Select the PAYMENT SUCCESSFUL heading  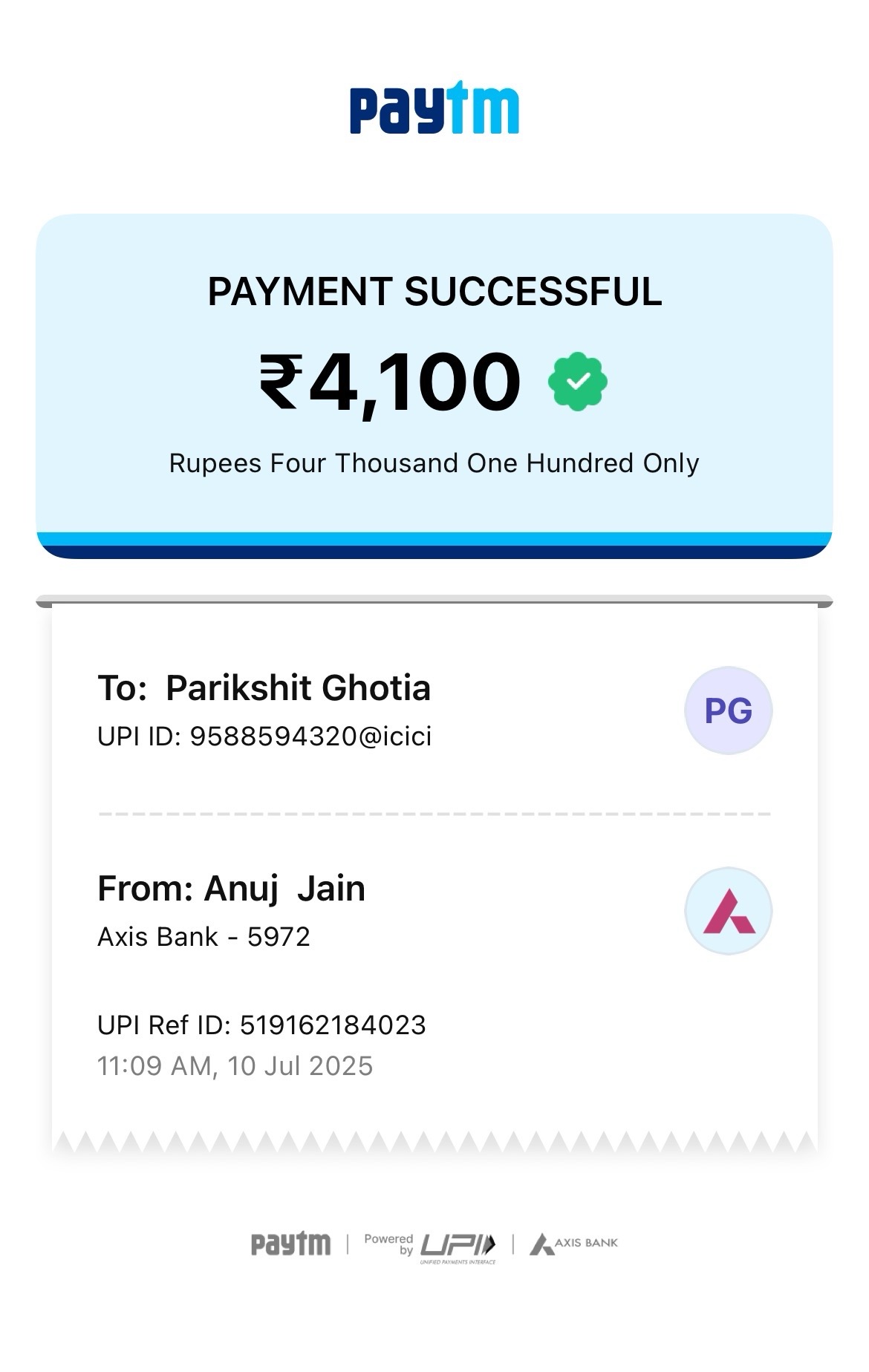434,291
